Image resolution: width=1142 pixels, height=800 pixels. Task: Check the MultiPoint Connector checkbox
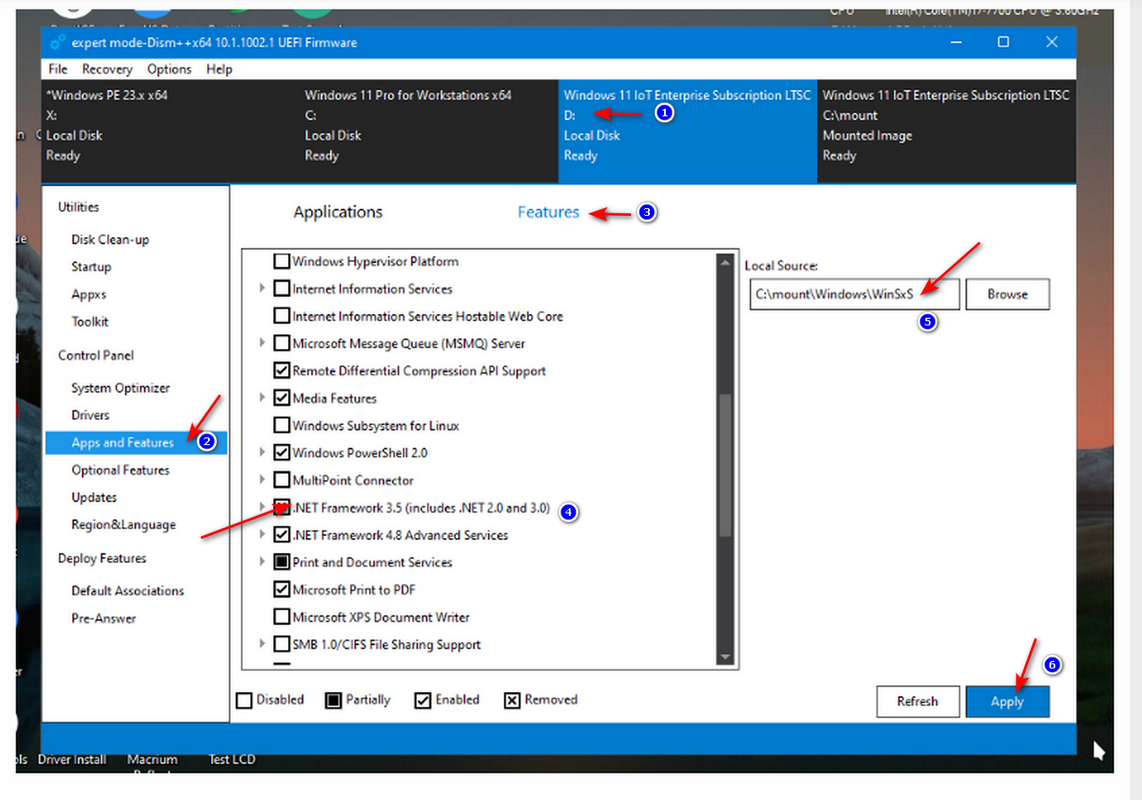[281, 480]
